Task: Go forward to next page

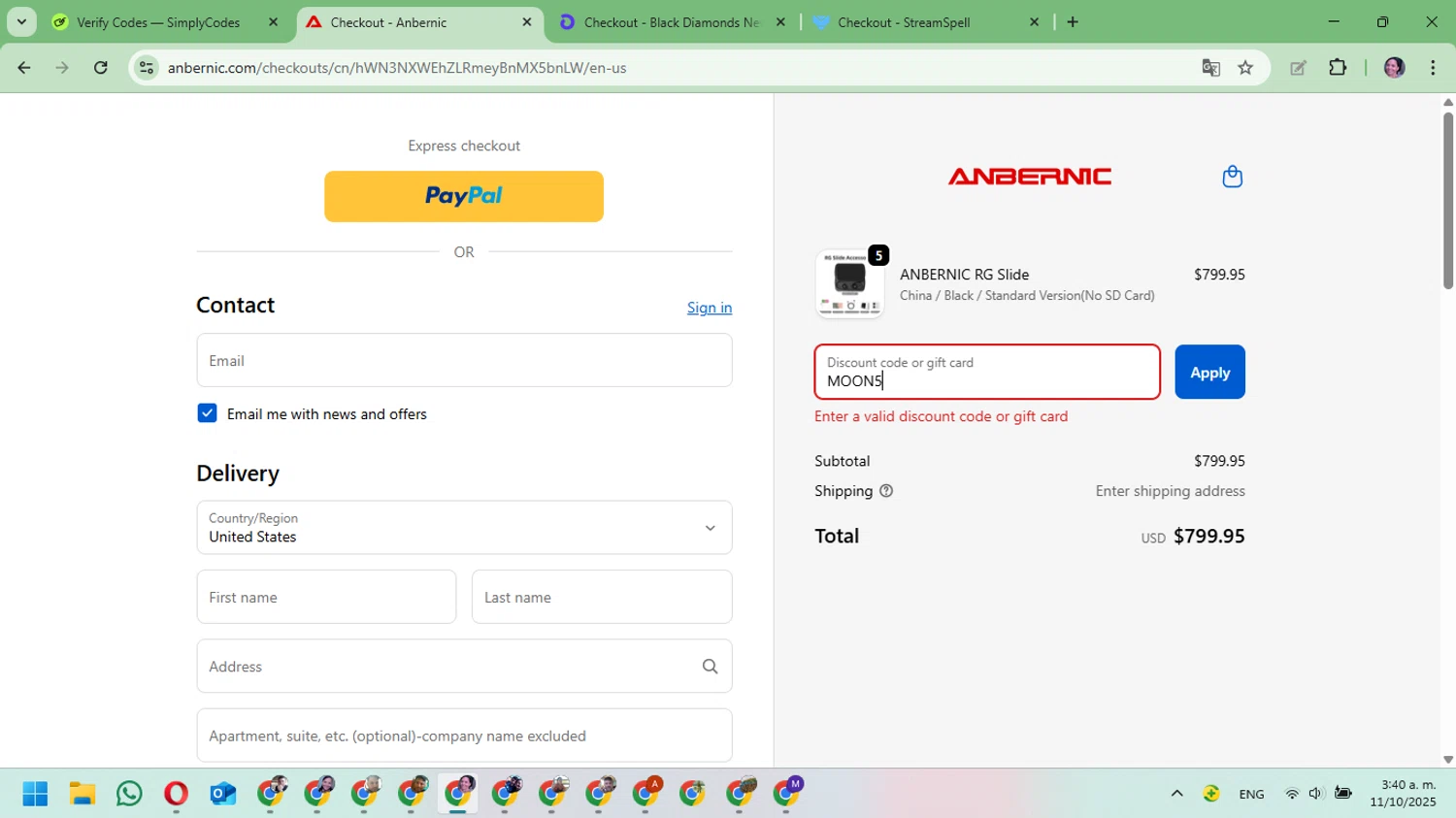Action: pyautogui.click(x=62, y=68)
